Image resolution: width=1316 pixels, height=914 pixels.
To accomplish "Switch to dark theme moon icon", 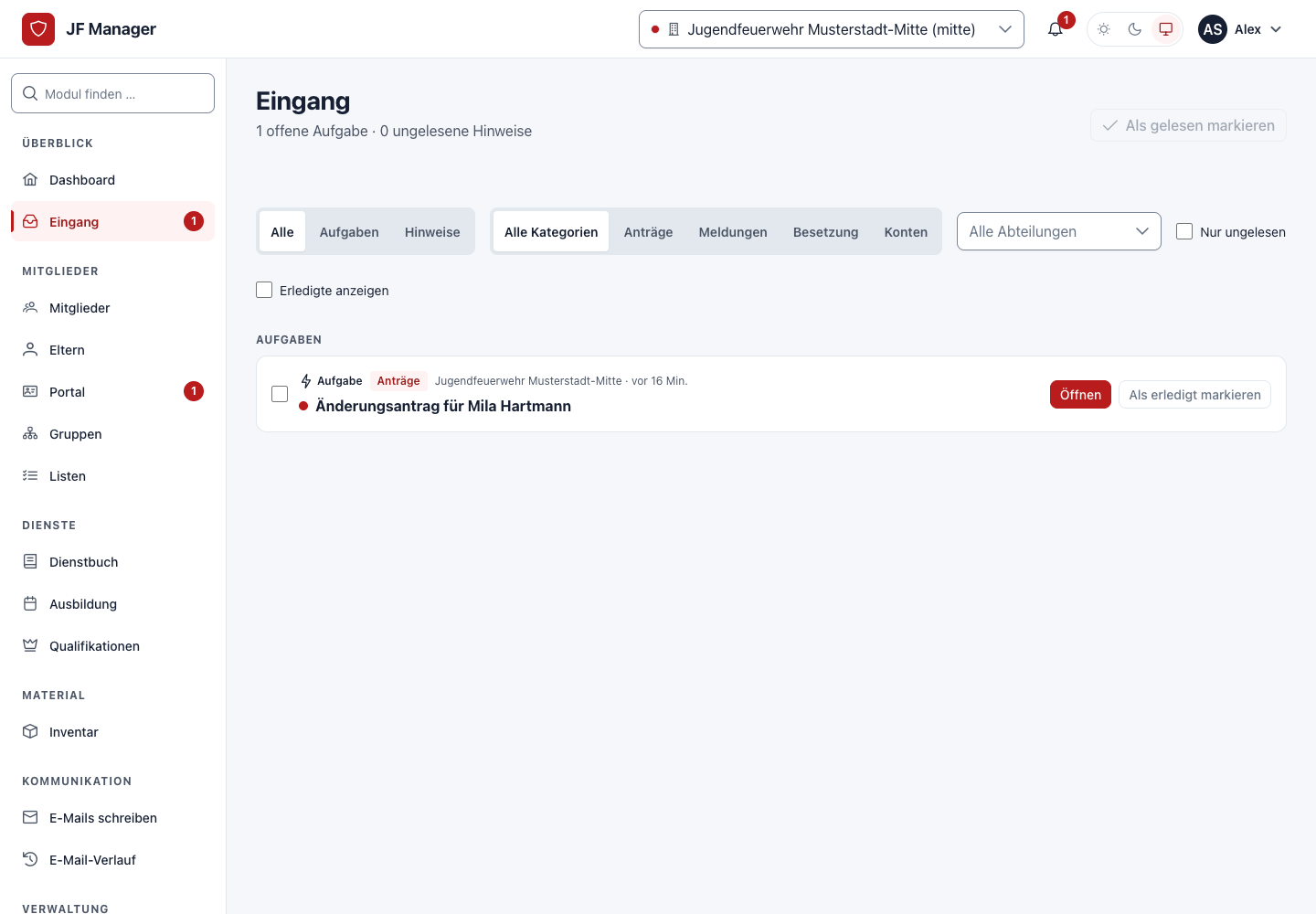I will pyautogui.click(x=1135, y=29).
